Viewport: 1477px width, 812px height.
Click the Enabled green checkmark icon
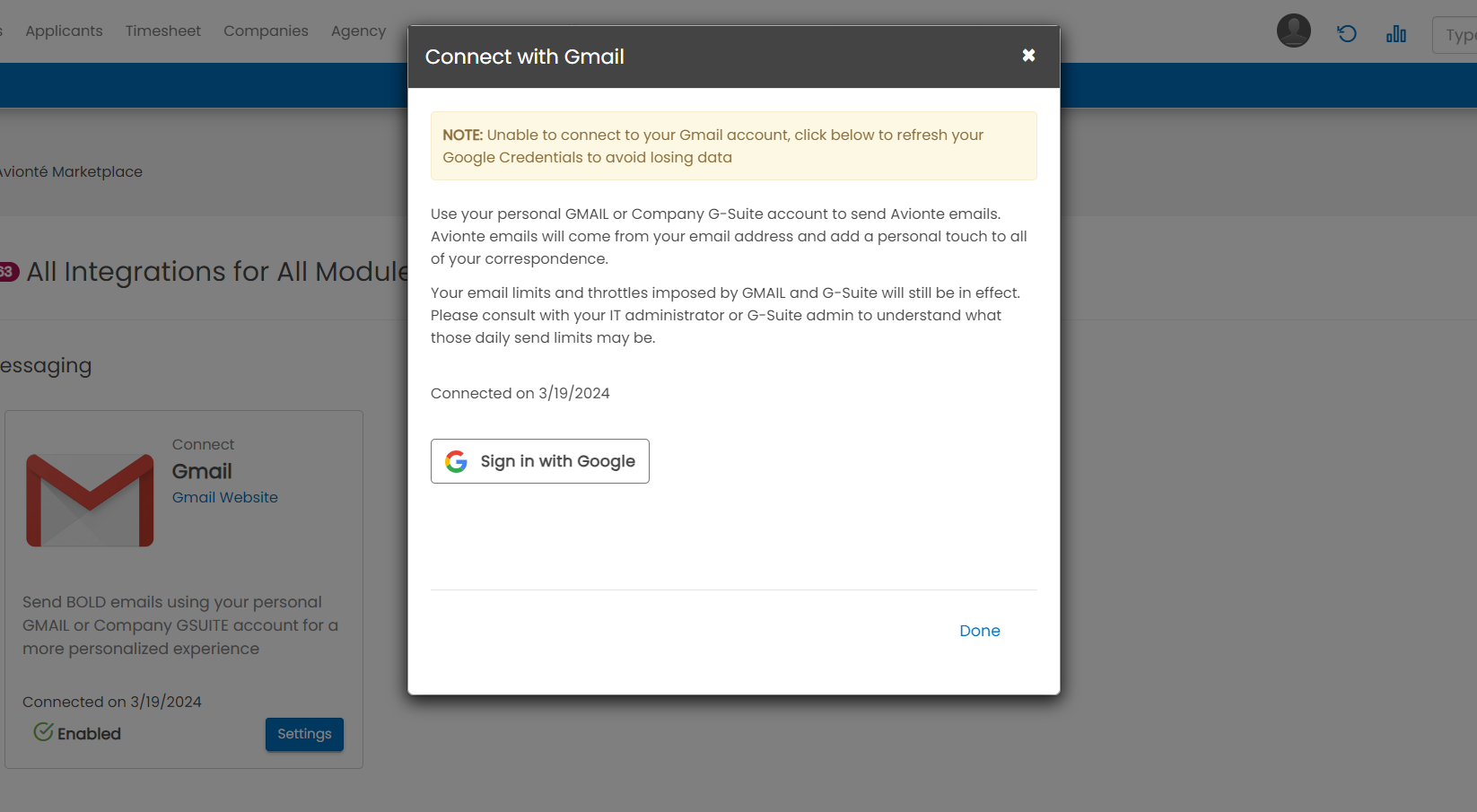(43, 732)
